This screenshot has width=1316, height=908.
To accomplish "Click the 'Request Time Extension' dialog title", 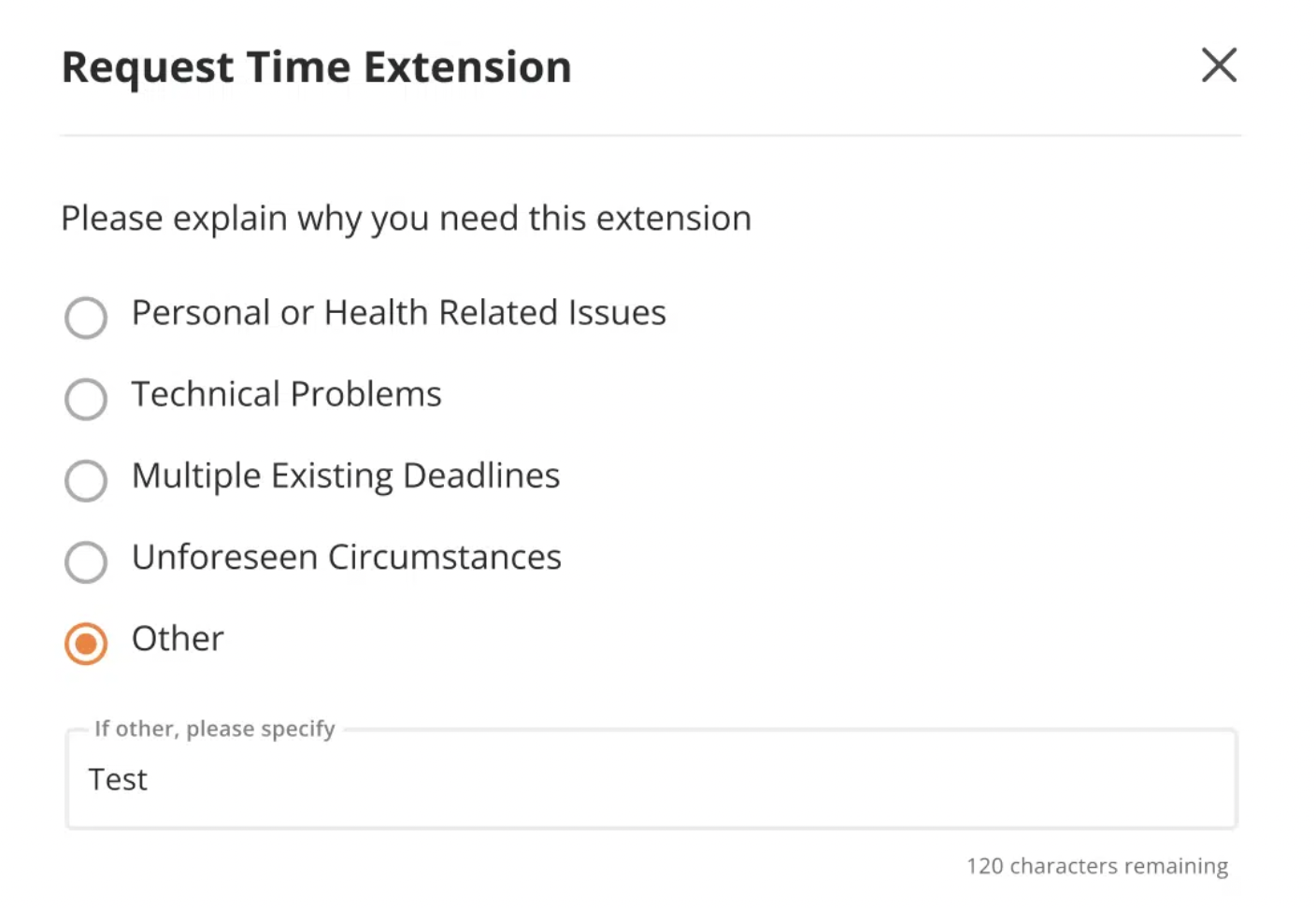I will (316, 67).
